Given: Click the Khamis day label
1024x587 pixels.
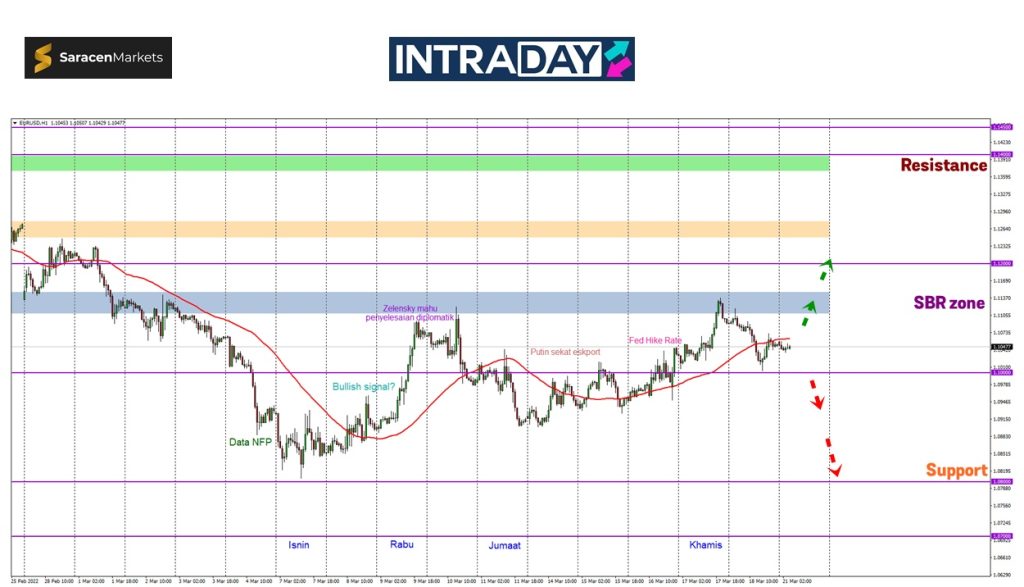Looking at the screenshot, I should (705, 545).
